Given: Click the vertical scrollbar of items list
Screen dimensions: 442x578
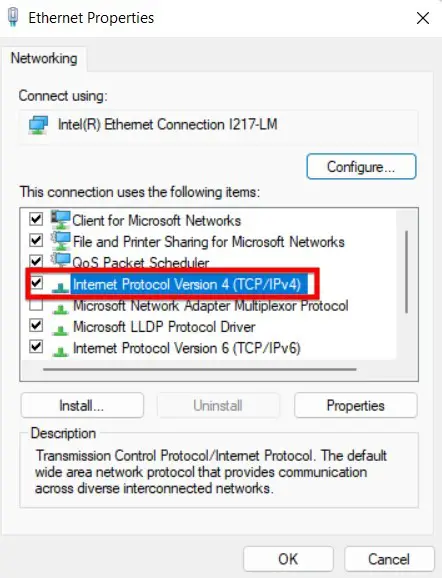Looking at the screenshot, I should [407, 272].
